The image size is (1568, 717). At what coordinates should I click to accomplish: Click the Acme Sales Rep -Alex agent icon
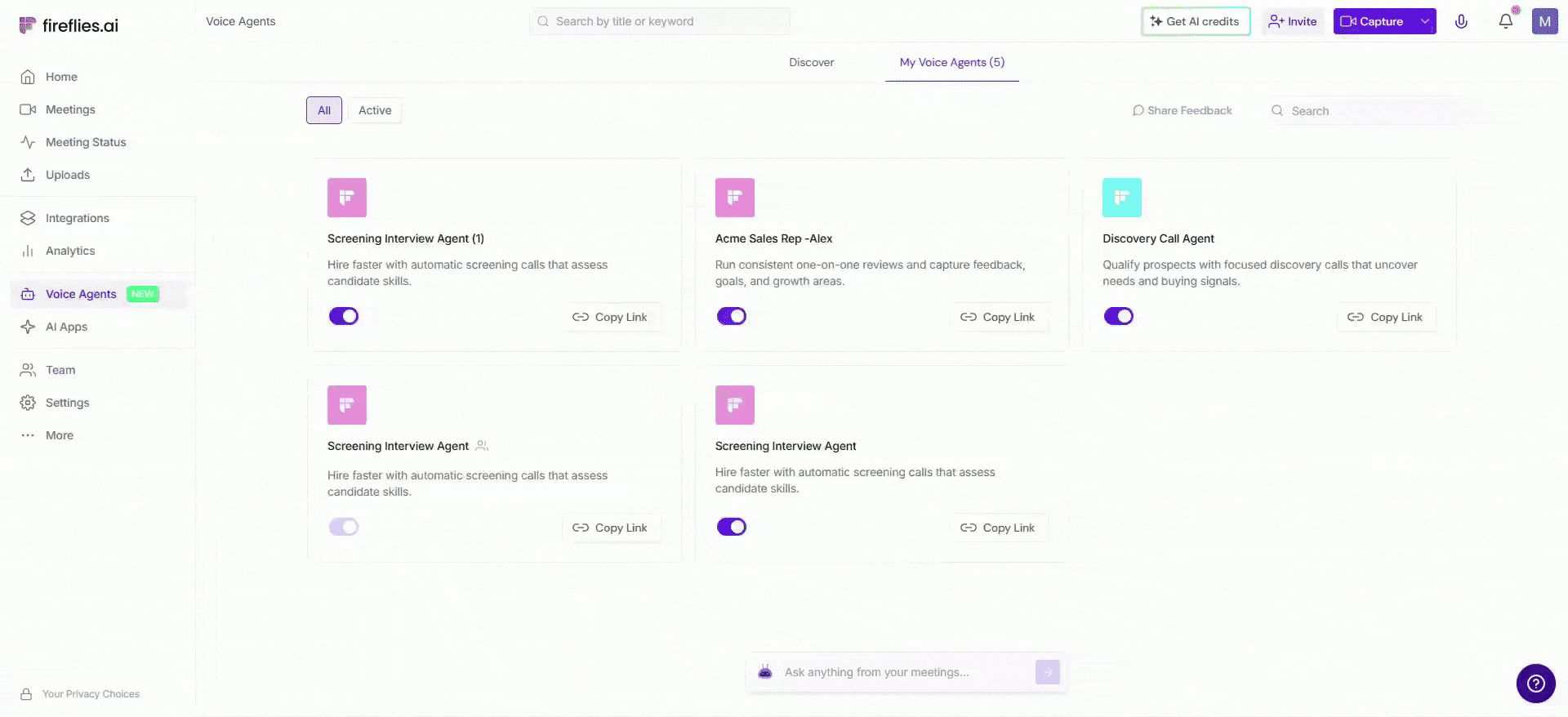[x=734, y=198]
